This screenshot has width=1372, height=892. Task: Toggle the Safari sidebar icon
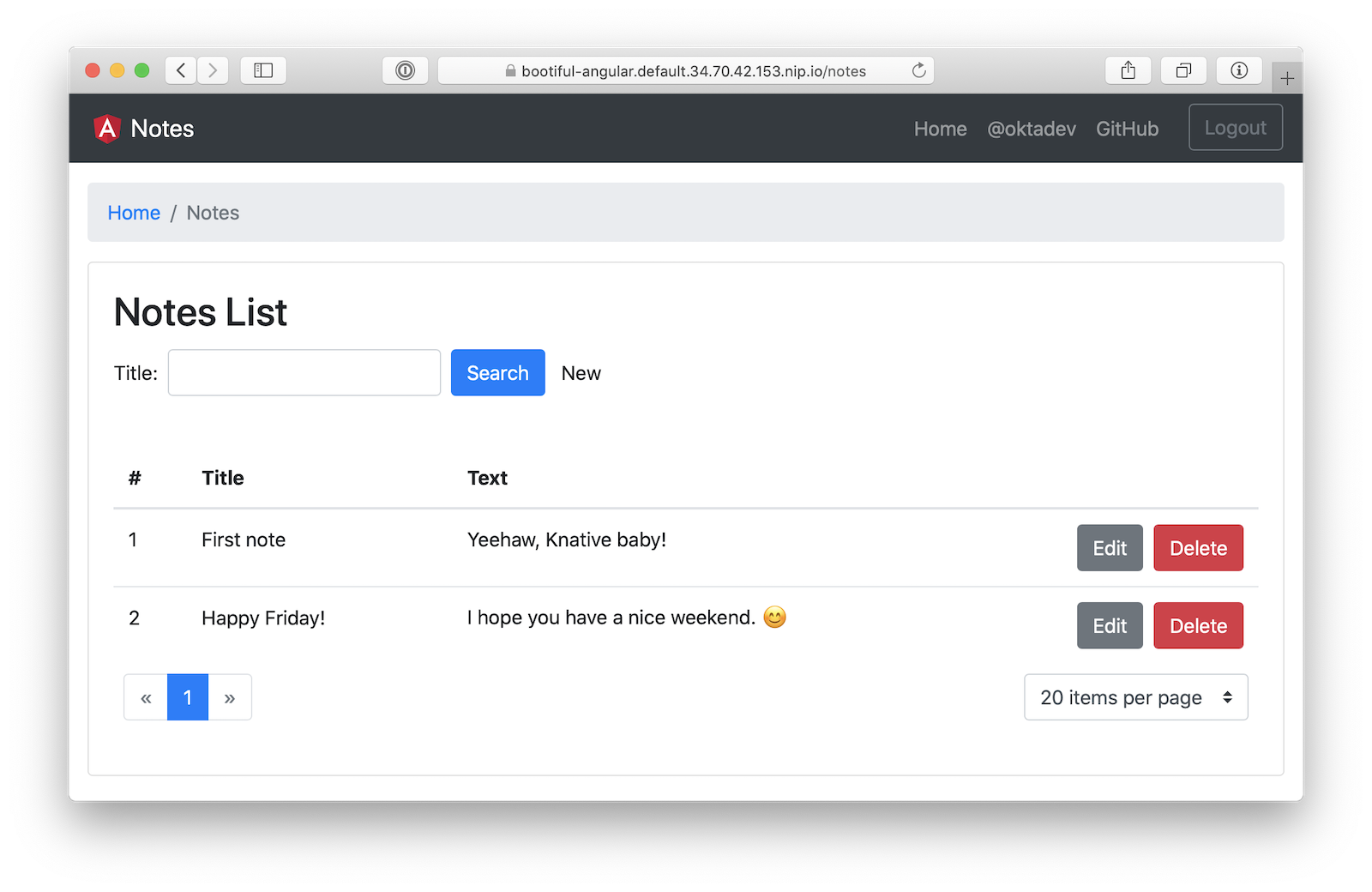263,70
